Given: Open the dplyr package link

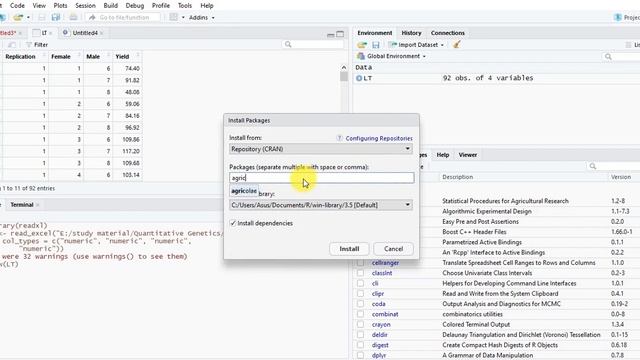Looking at the screenshot, I should click(379, 355).
